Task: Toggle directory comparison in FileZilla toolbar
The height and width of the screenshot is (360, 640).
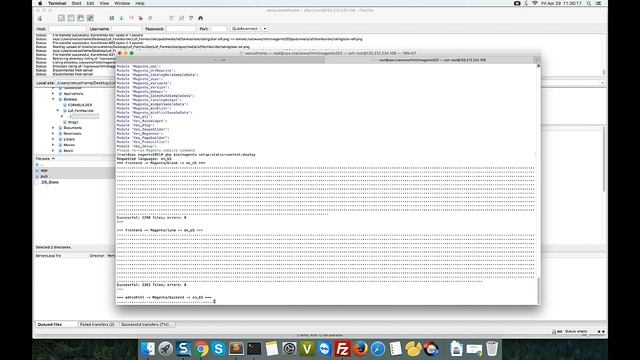Action: click(182, 18)
